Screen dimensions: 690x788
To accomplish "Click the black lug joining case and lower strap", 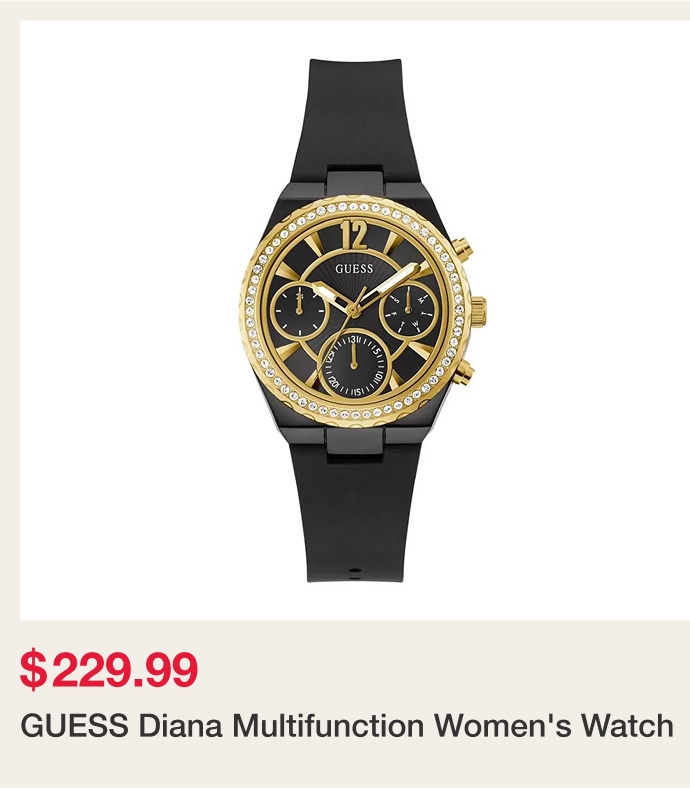I will [x=355, y=443].
